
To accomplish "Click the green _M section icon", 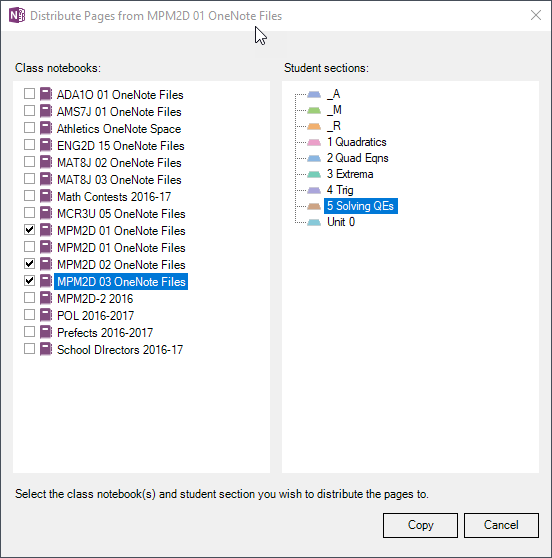I will point(314,110).
